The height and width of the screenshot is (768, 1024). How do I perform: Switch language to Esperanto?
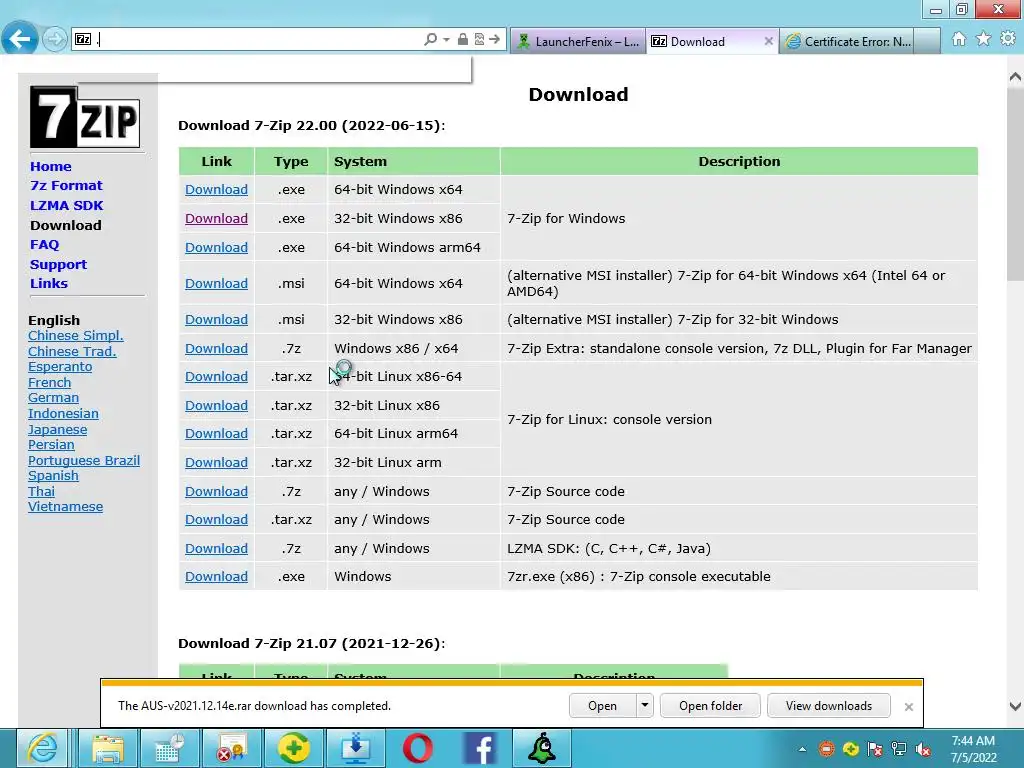(60, 366)
